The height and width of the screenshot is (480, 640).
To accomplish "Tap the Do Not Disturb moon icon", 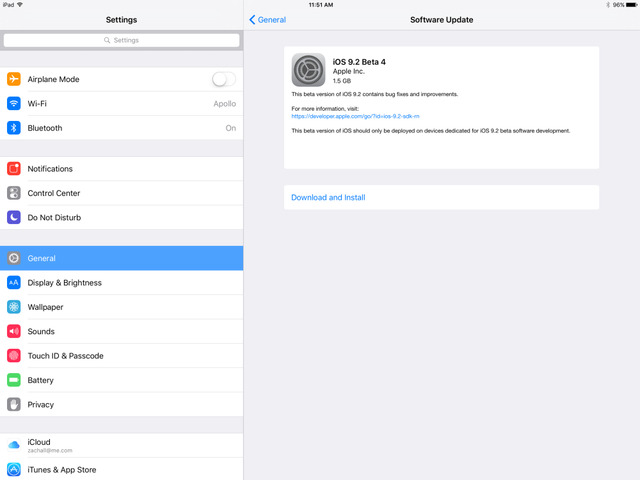I will click(x=14, y=217).
